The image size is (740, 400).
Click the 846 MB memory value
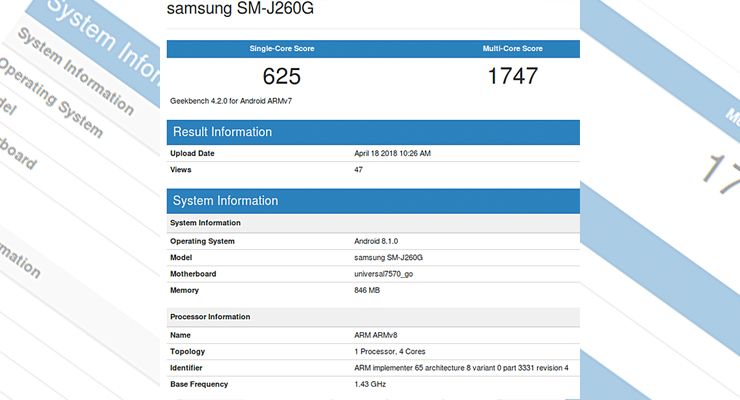point(368,289)
